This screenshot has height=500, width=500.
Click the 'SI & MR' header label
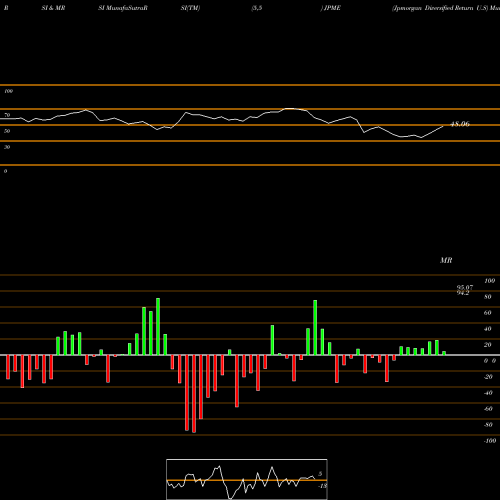coord(53,8)
